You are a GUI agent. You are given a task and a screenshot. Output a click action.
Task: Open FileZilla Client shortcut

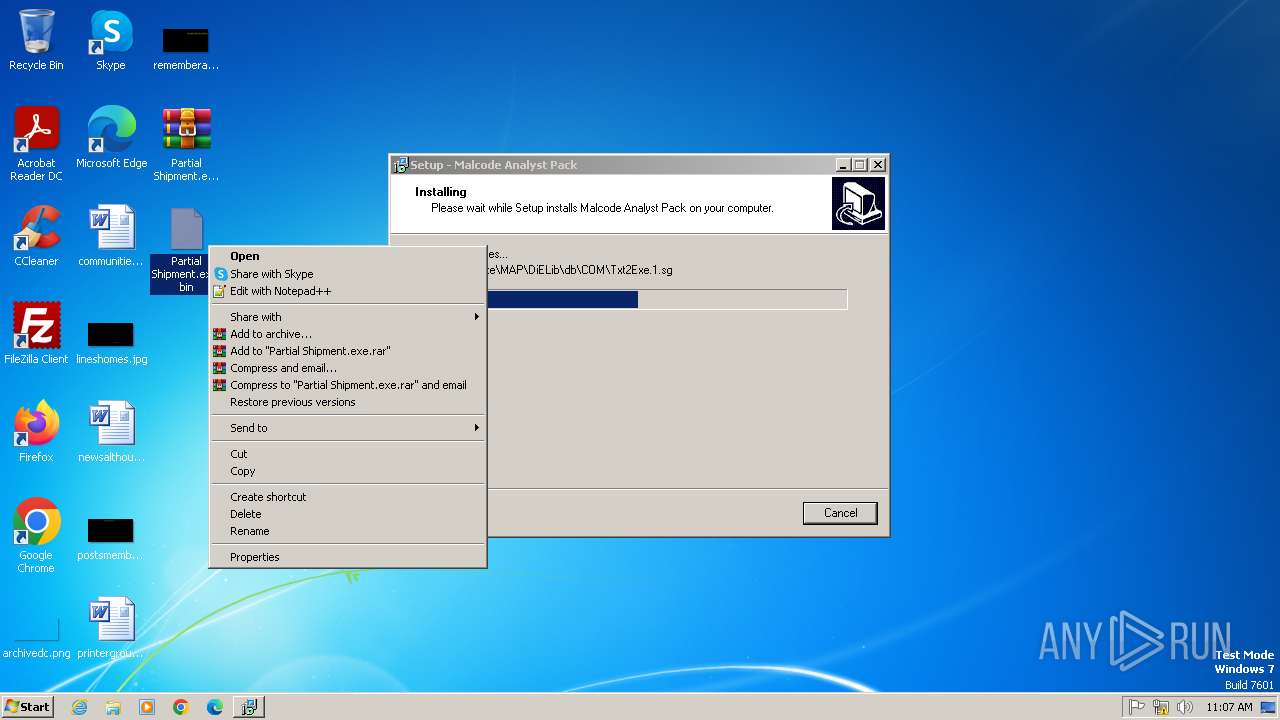pyautogui.click(x=36, y=334)
